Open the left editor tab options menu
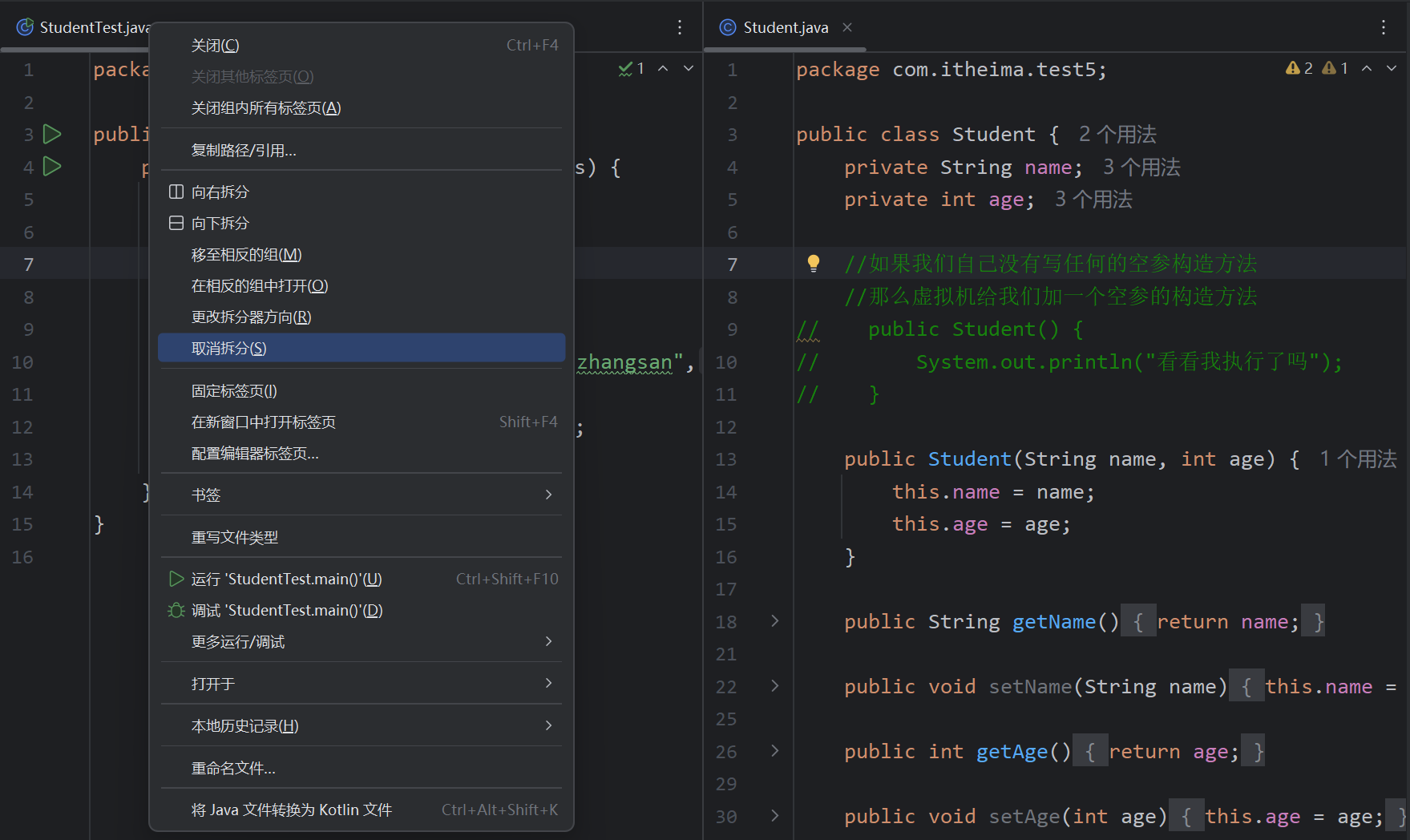Image resolution: width=1410 pixels, height=840 pixels. pyautogui.click(x=680, y=27)
